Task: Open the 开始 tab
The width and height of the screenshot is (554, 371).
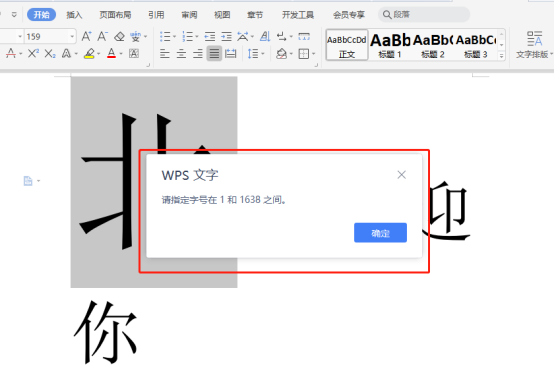Action: [x=41, y=14]
